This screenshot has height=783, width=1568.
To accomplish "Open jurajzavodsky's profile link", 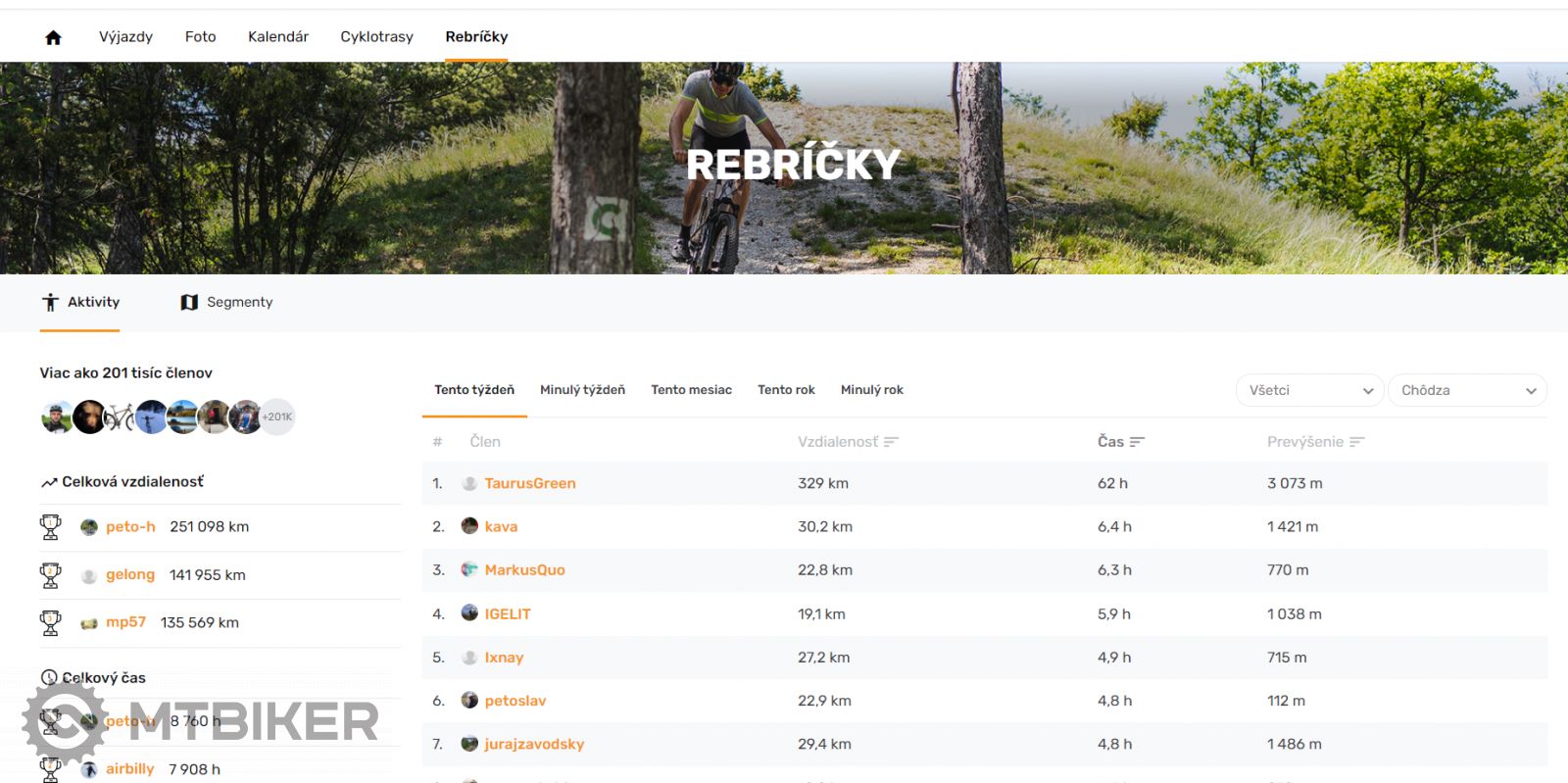I will click(x=534, y=744).
